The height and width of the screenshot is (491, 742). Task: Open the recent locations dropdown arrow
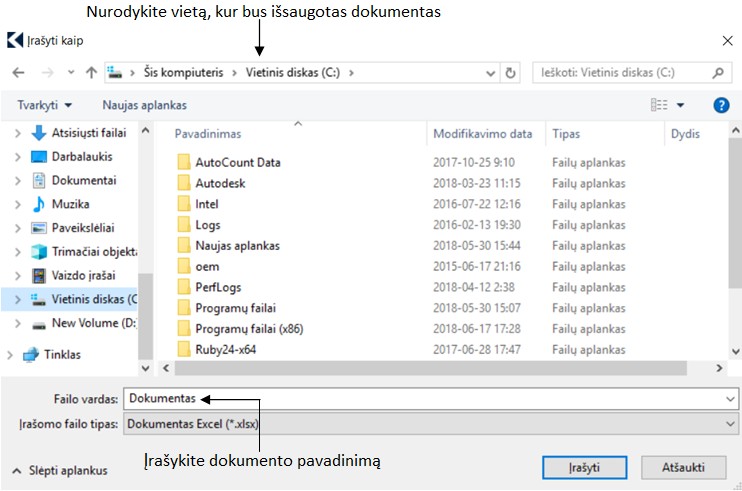coord(71,72)
